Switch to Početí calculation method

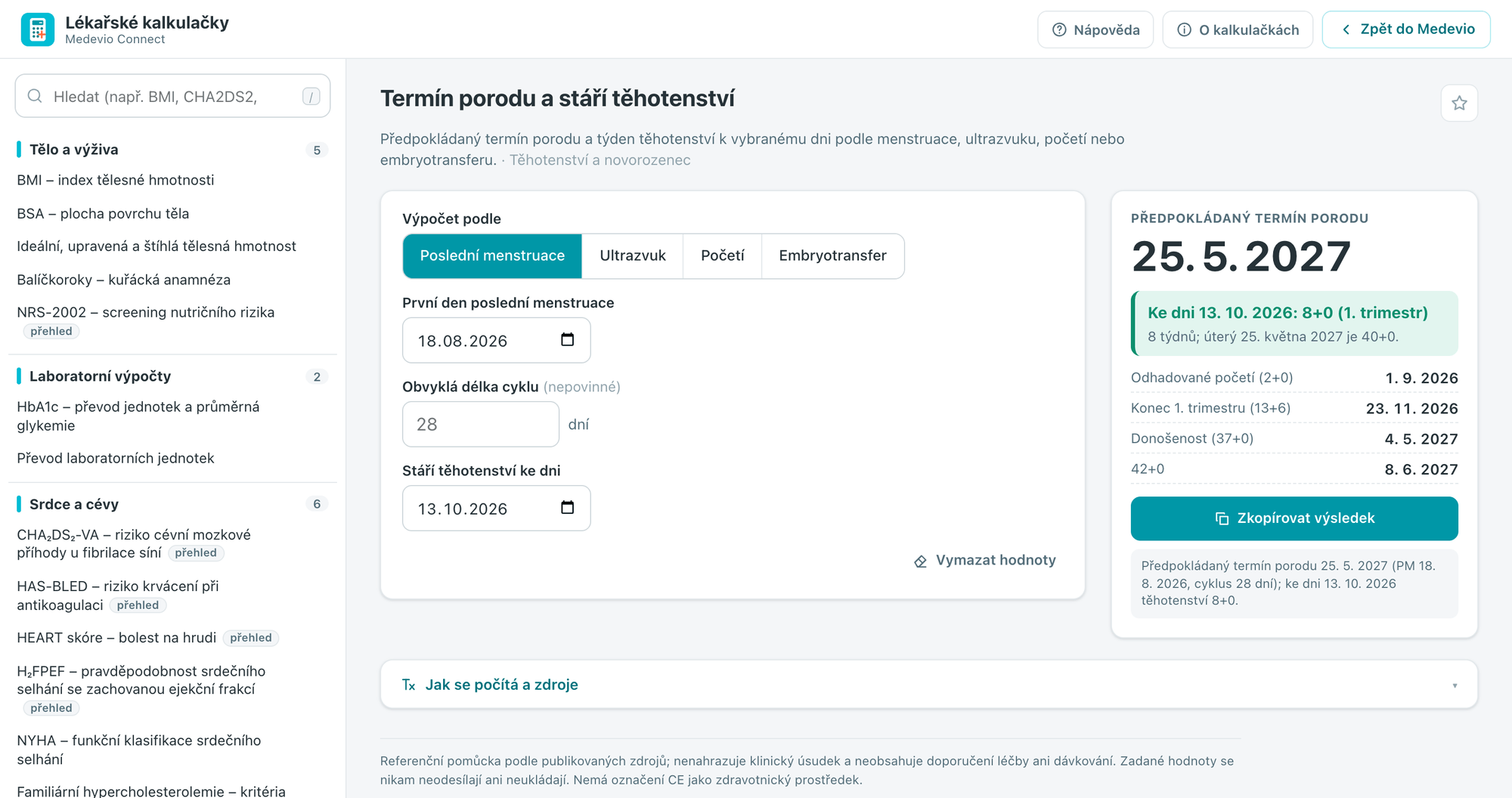click(x=722, y=256)
